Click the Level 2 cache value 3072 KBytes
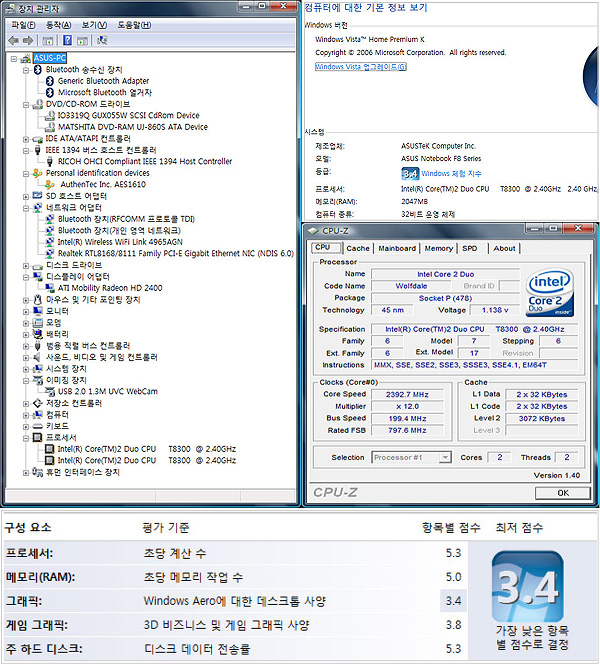 pyautogui.click(x=541, y=419)
